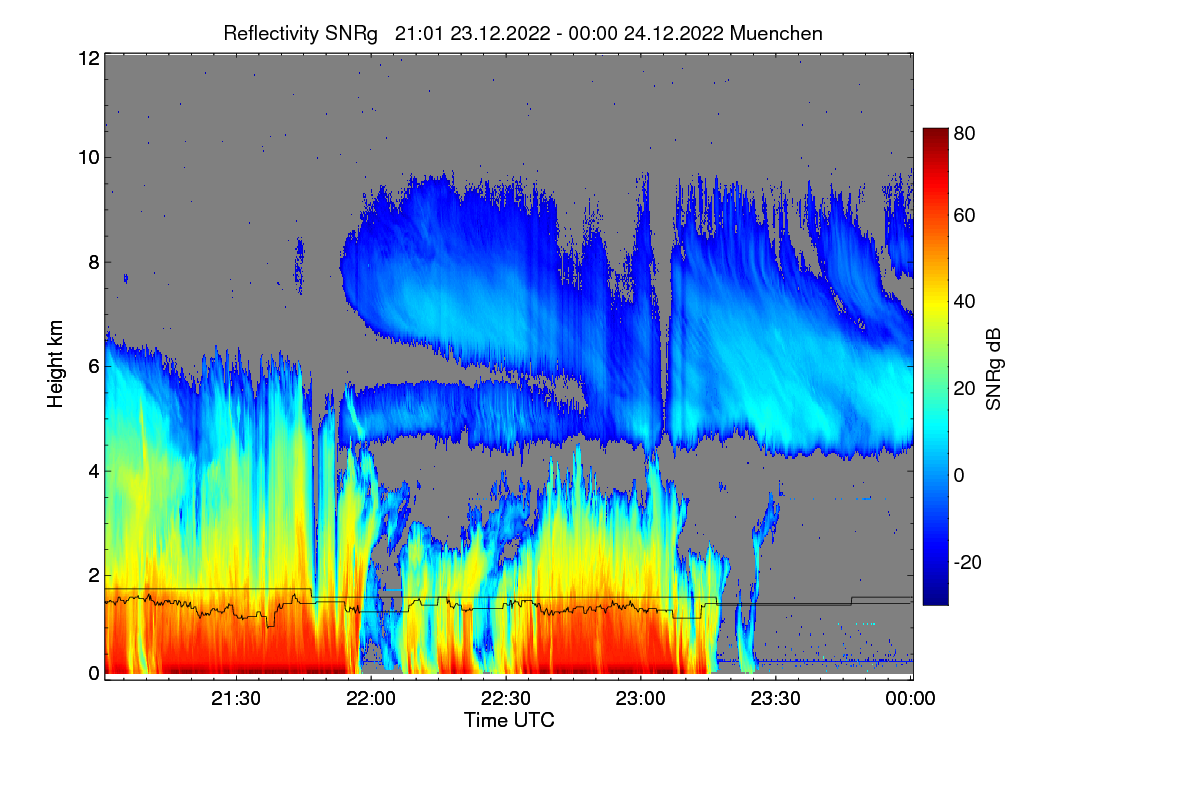Image resolution: width=1200 pixels, height=800 pixels.
Task: Click the 'Time UTC' axis label
Action: (x=509, y=720)
